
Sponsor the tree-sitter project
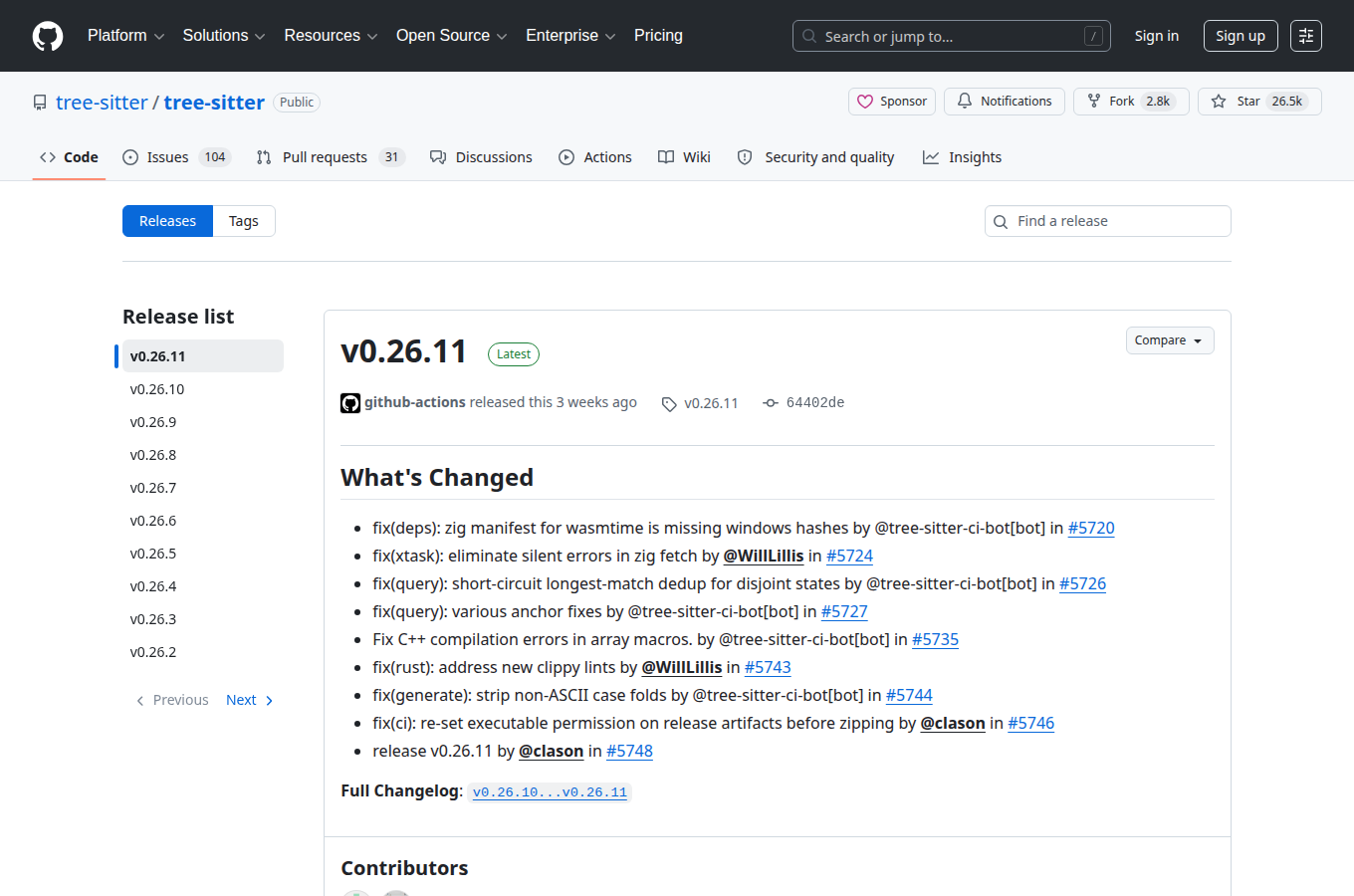click(x=892, y=102)
